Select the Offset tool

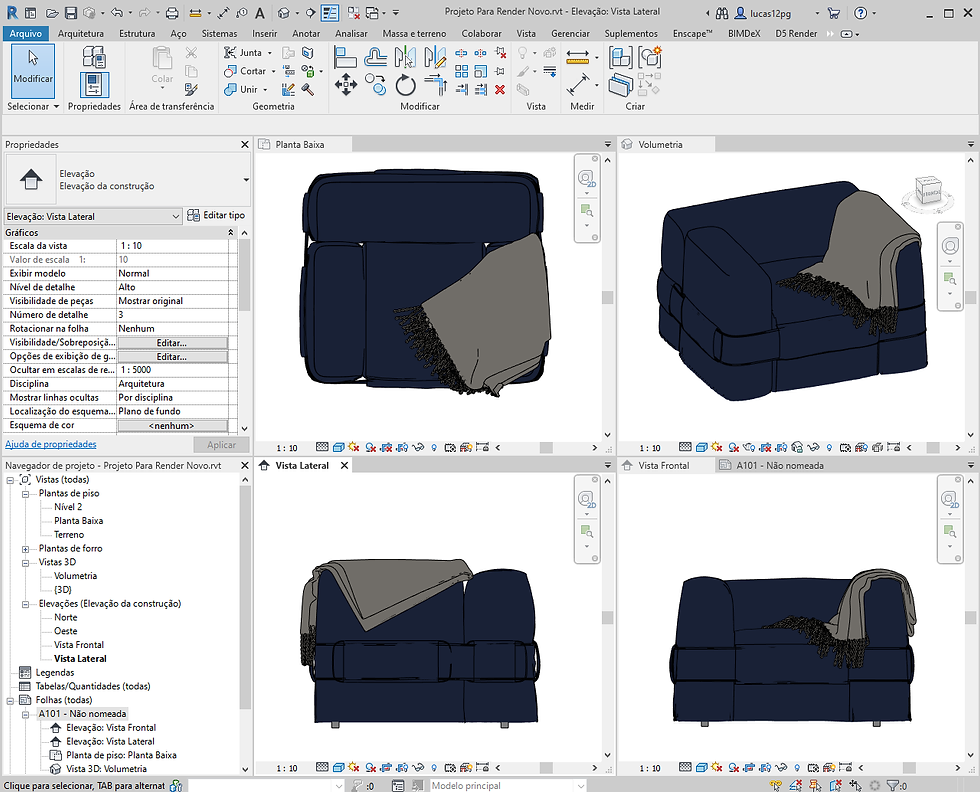point(375,57)
